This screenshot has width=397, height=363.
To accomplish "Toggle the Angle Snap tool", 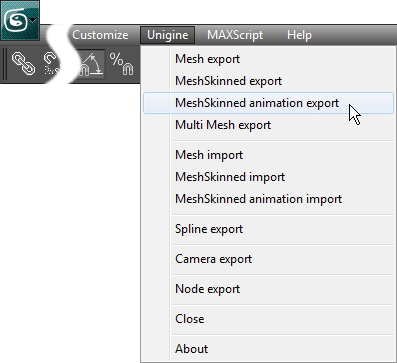I will (91, 64).
